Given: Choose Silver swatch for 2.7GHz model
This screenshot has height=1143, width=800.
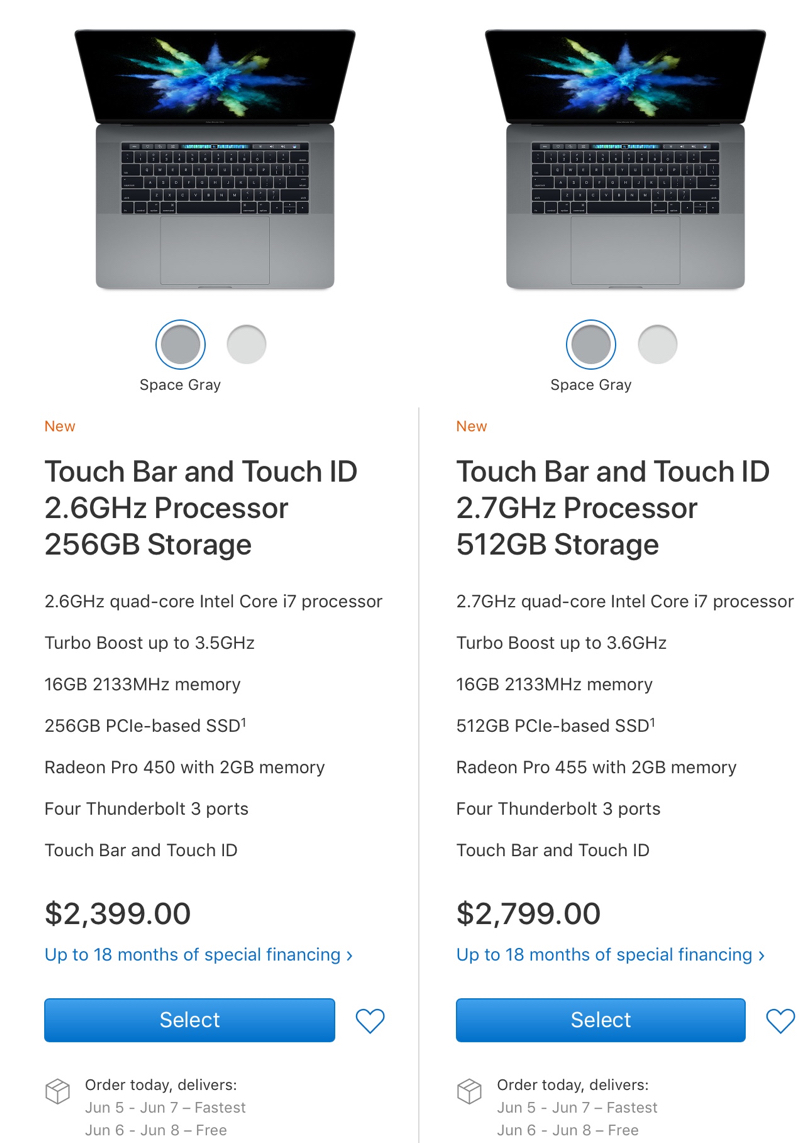Looking at the screenshot, I should pyautogui.click(x=658, y=344).
